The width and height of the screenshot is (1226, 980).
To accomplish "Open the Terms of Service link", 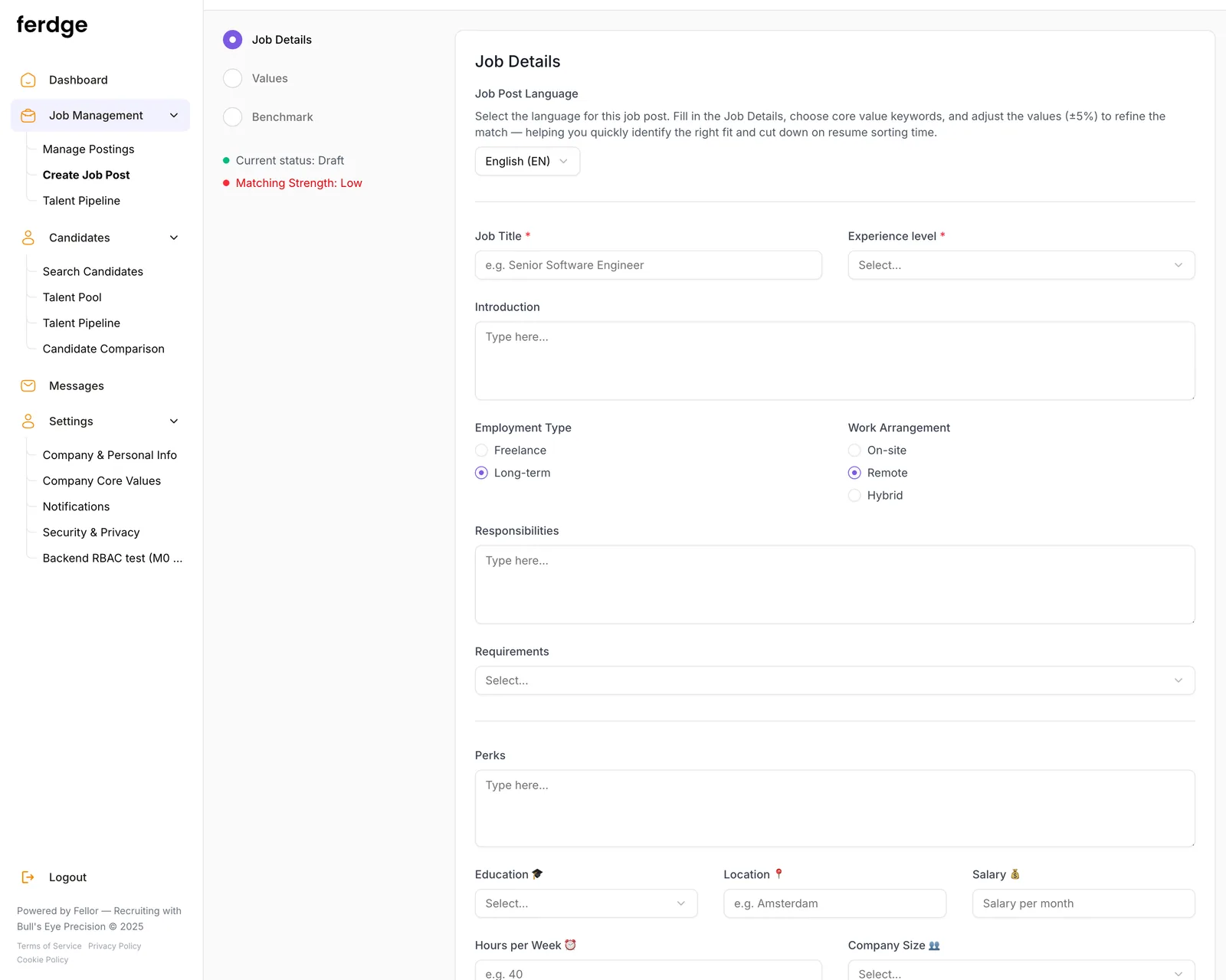I will pos(50,946).
